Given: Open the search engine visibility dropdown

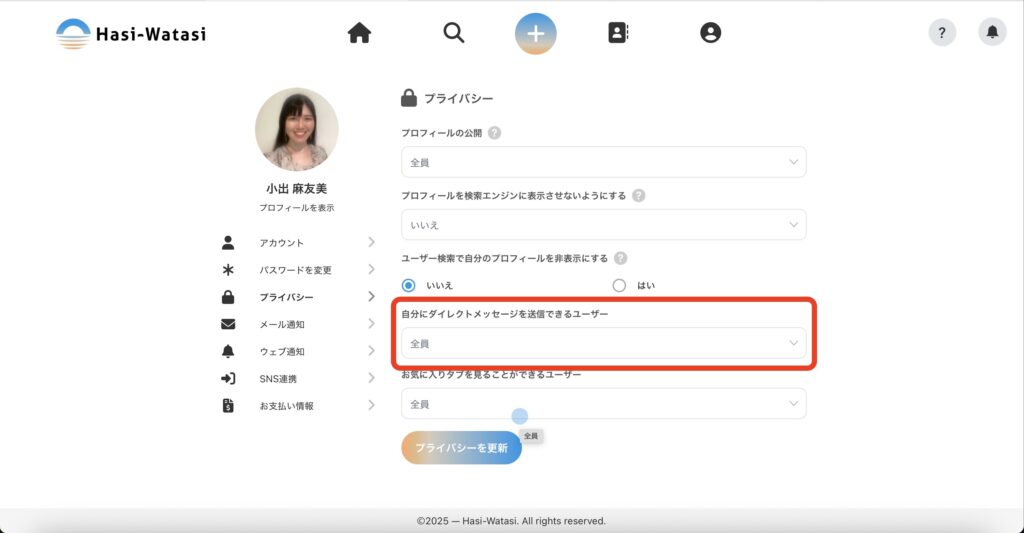Looking at the screenshot, I should (x=603, y=225).
